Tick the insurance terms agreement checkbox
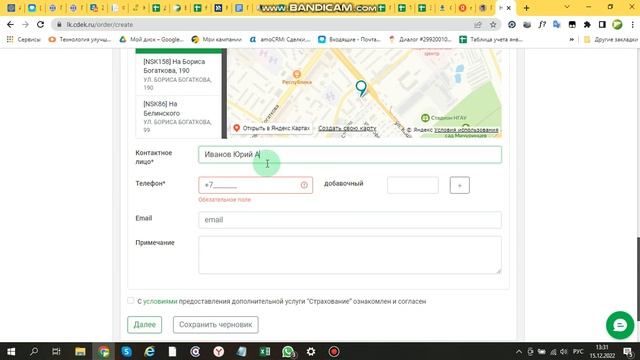The width and height of the screenshot is (640, 360). point(131,301)
